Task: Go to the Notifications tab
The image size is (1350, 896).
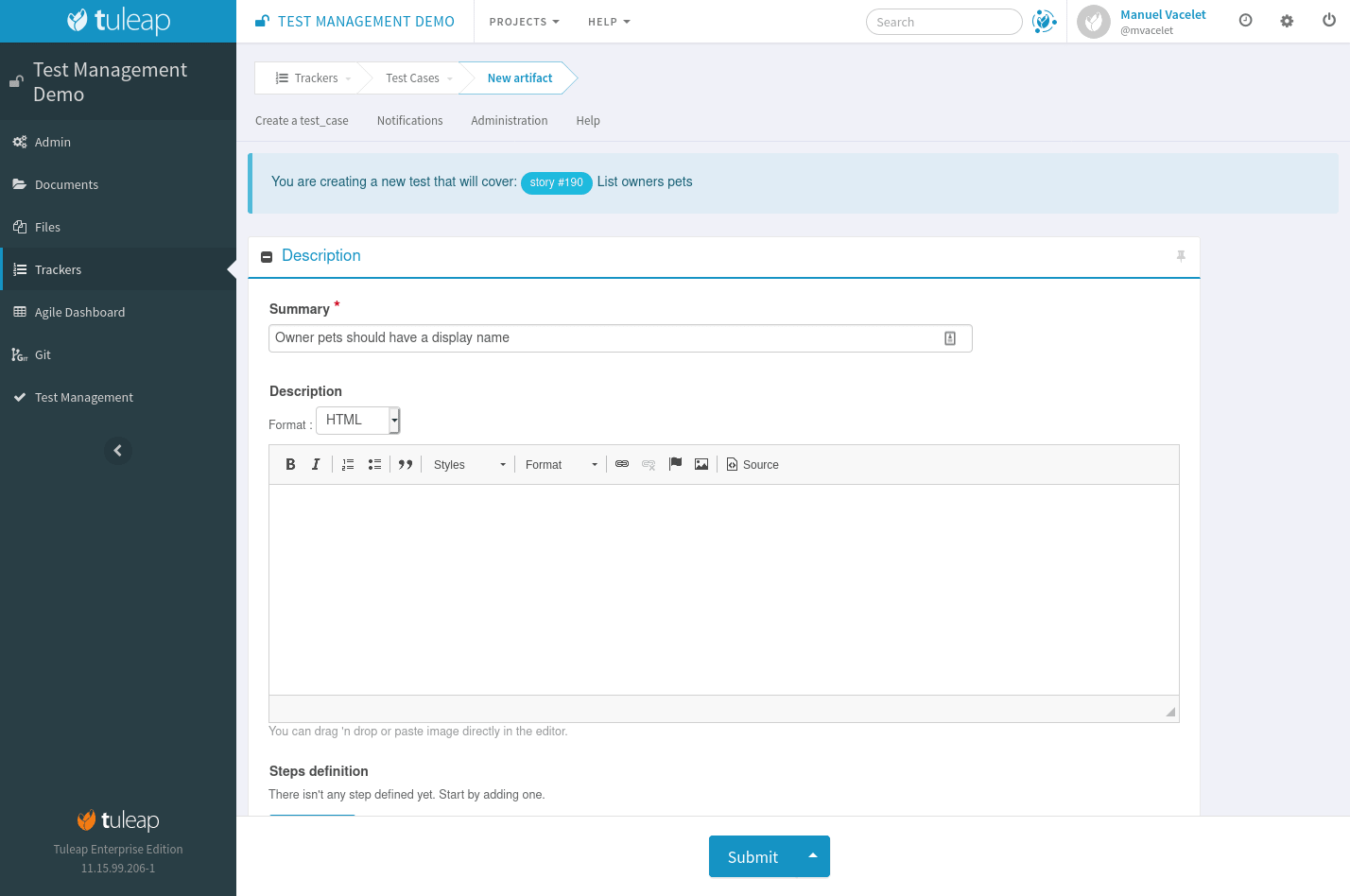Action: 409,120
